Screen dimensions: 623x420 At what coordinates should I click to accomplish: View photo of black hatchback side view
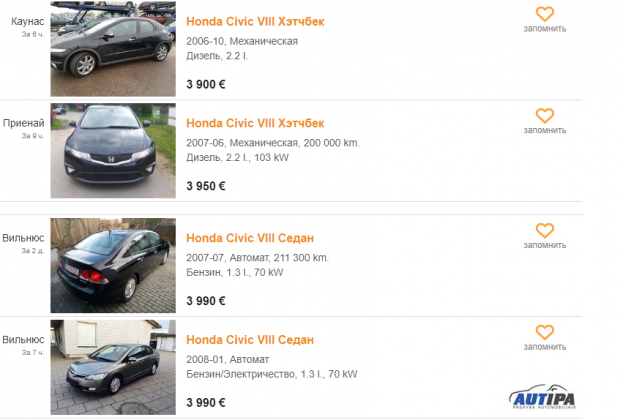[113, 49]
